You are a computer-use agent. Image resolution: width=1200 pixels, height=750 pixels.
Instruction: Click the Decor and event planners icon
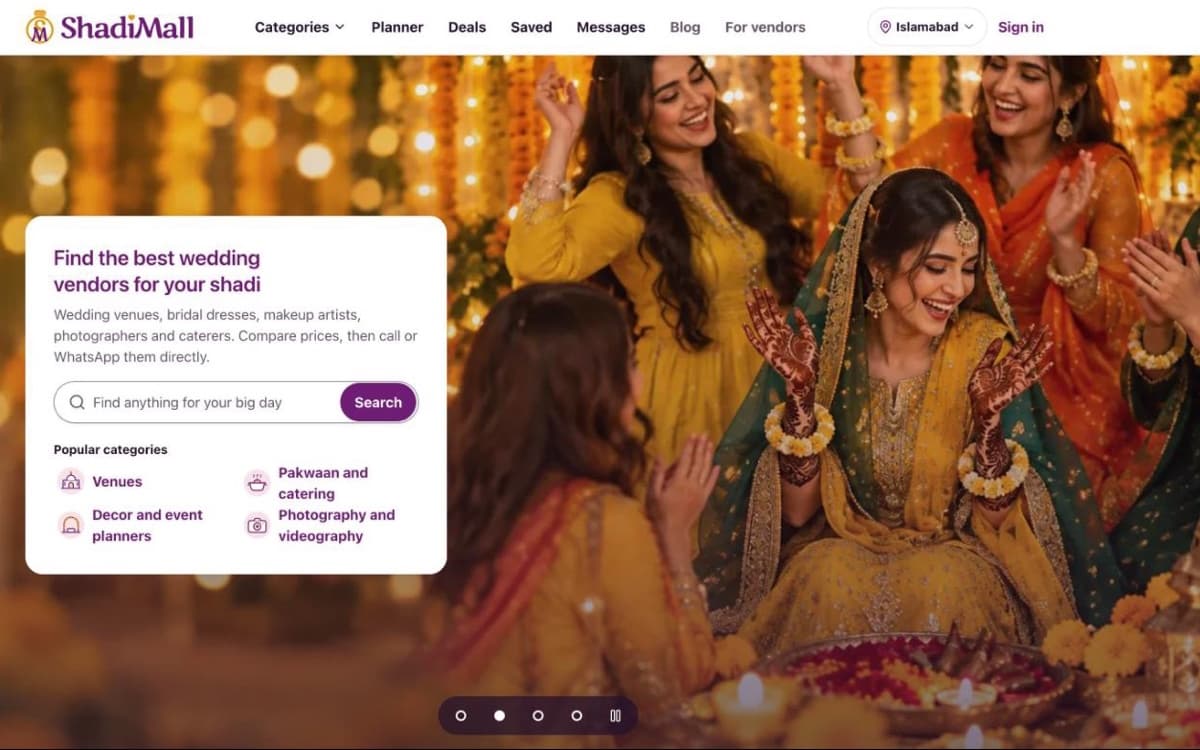70,525
